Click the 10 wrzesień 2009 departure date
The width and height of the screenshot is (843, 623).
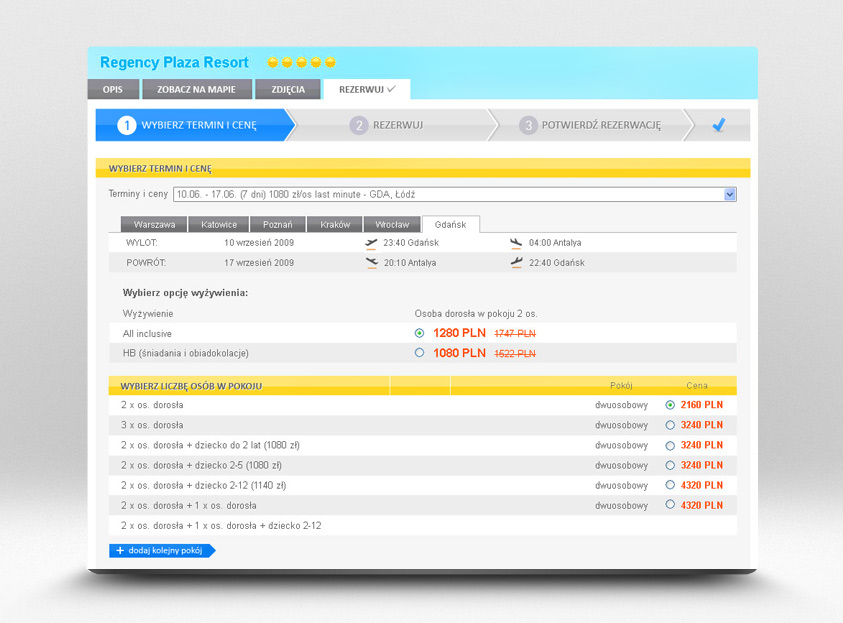click(x=259, y=243)
